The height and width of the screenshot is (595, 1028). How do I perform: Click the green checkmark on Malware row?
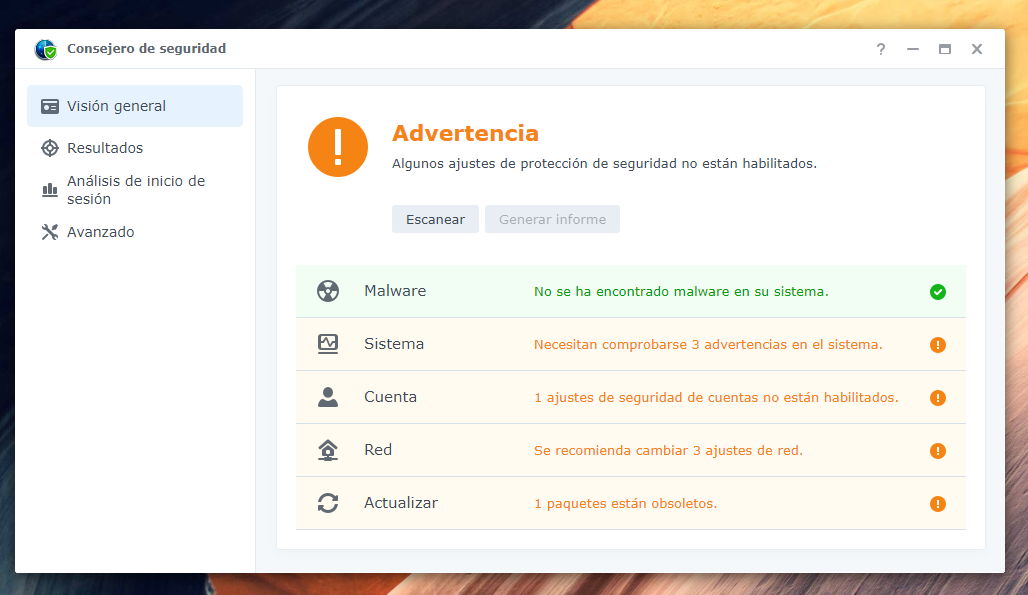(x=937, y=292)
